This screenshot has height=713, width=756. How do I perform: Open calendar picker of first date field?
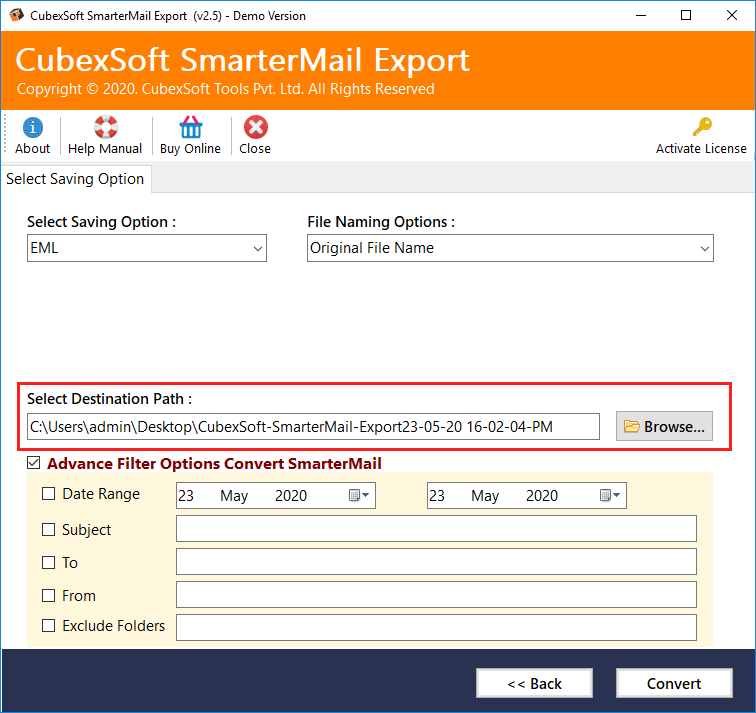pos(359,495)
